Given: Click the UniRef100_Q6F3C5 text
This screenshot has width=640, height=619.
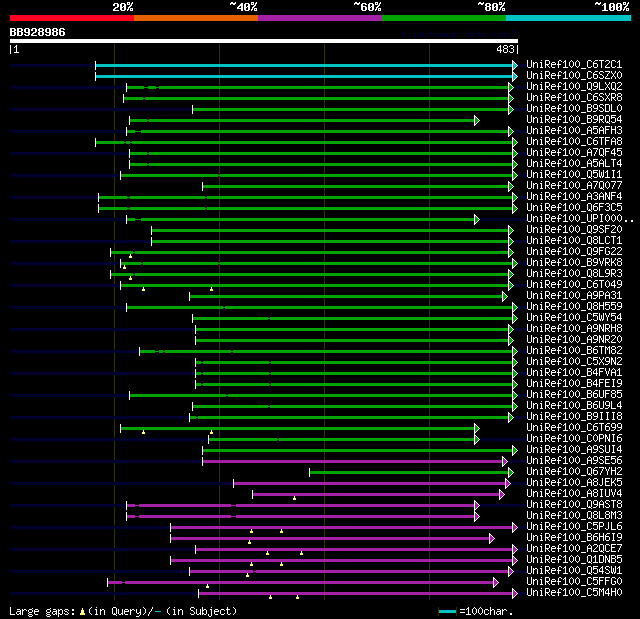Looking at the screenshot, I should (x=574, y=208).
